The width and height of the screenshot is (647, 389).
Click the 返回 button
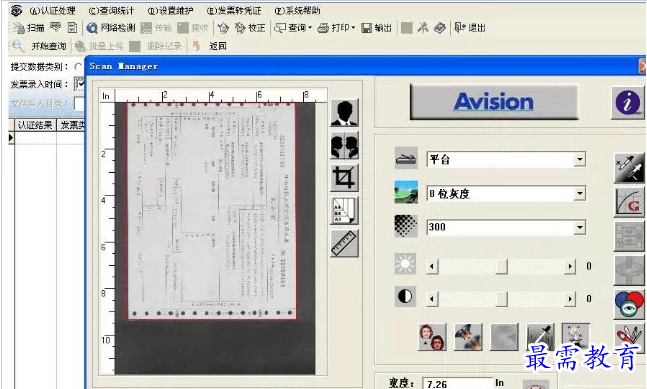210,46
